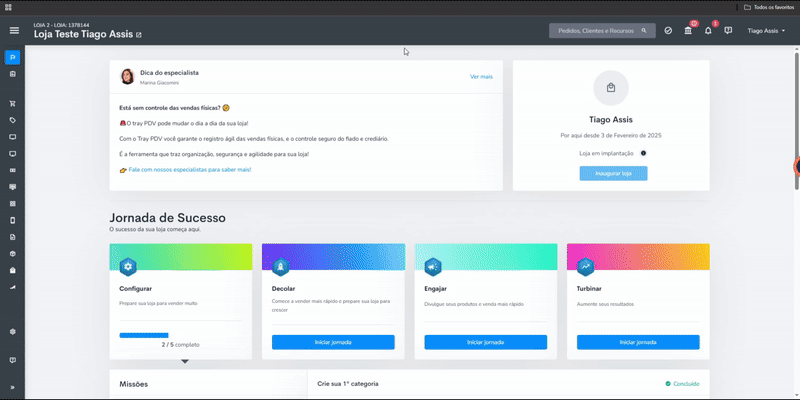Open the settings gear in the sidebar
800x400 pixels.
pyautogui.click(x=13, y=332)
